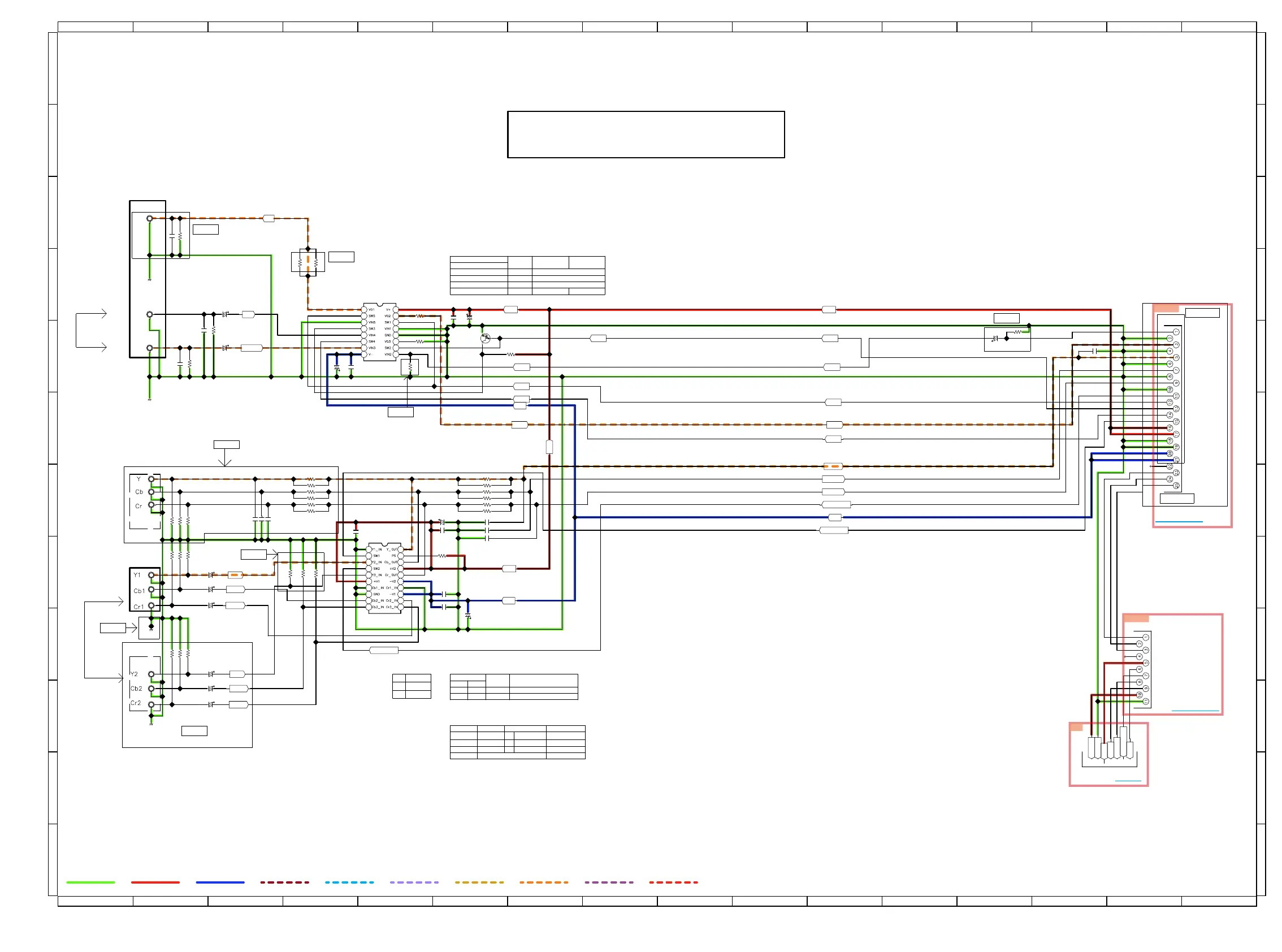1282x952 pixels.
Task: Click the "PS" pin label
Action: (394, 556)
